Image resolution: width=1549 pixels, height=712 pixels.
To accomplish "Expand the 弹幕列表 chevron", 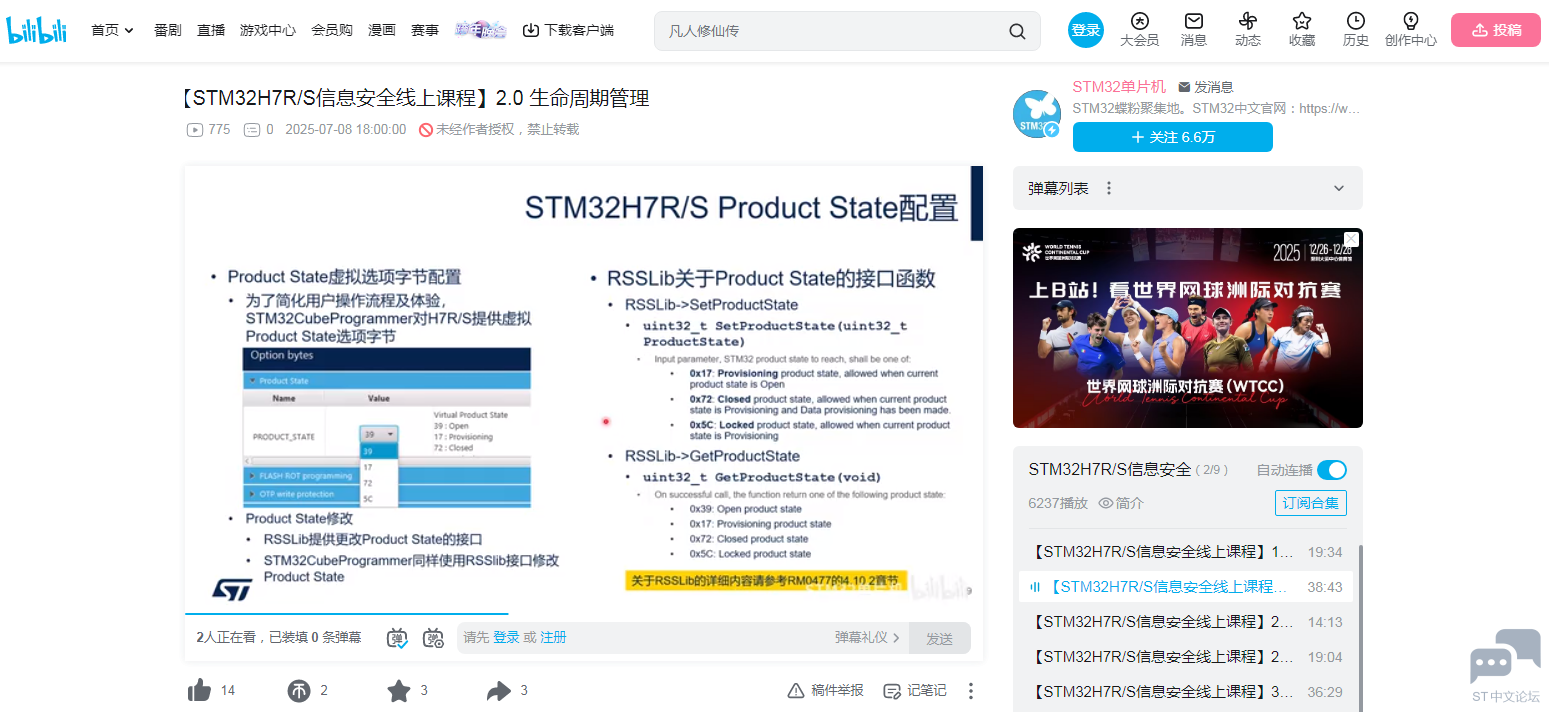I will (1339, 188).
